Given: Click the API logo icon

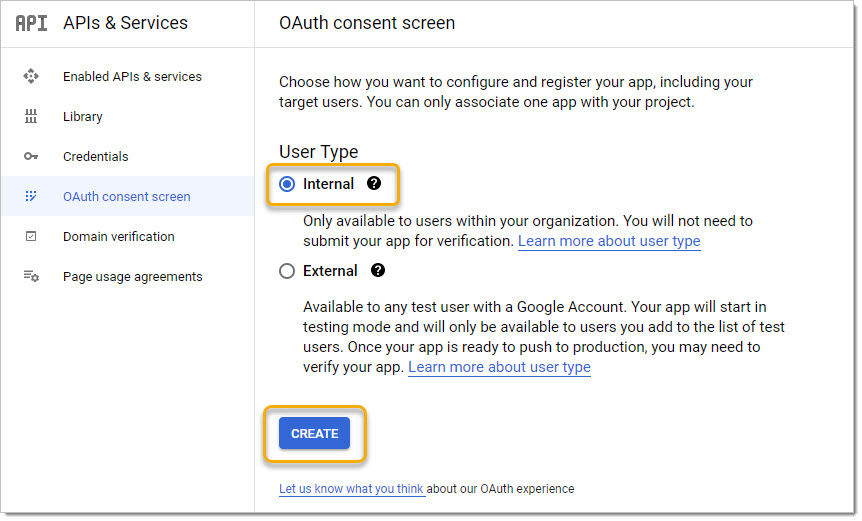Looking at the screenshot, I should coord(31,23).
